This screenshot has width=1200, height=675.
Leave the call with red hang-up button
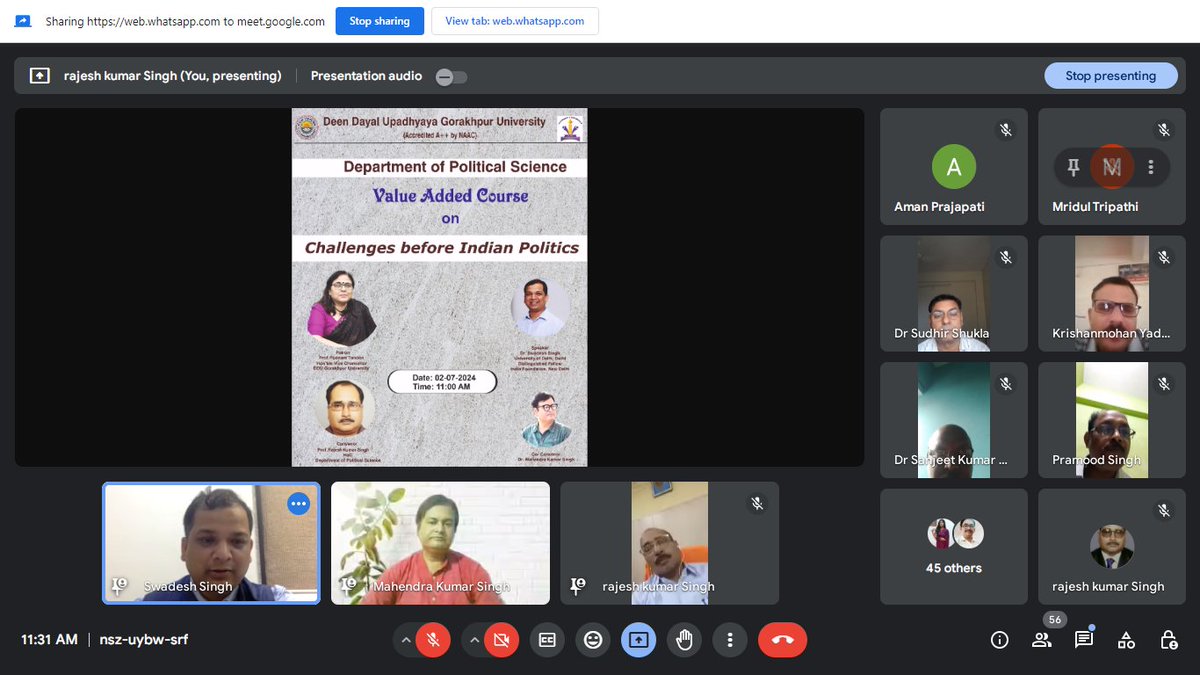tap(783, 640)
